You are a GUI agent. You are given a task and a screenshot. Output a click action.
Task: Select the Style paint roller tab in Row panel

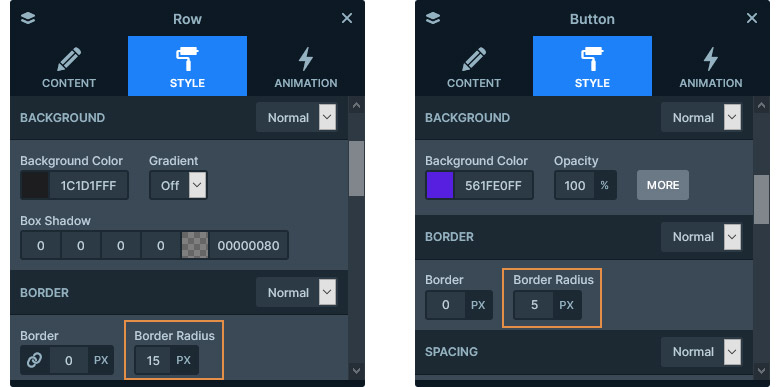coord(187,66)
